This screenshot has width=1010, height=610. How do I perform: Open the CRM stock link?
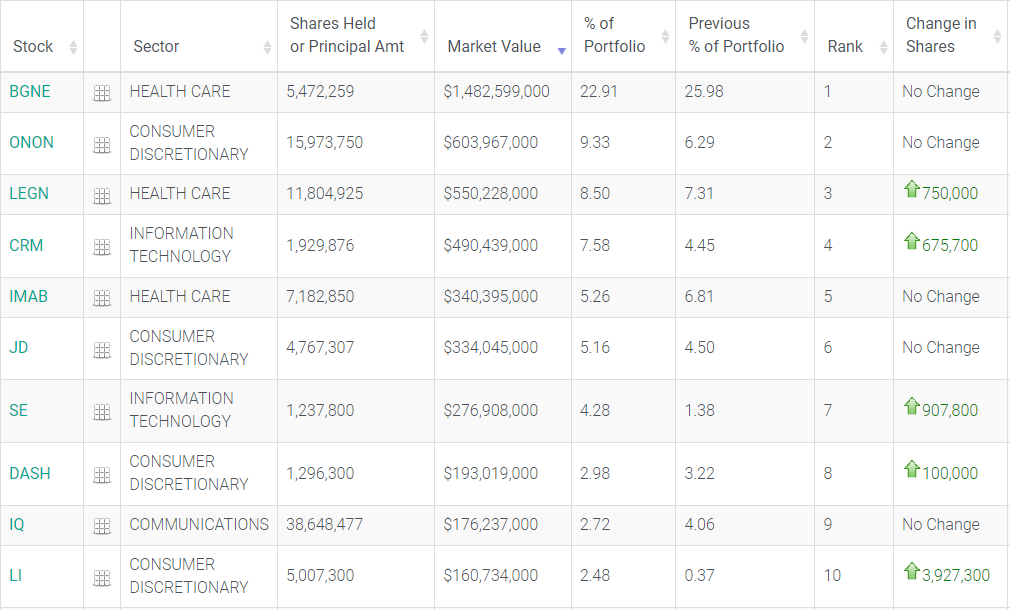click(x=26, y=245)
